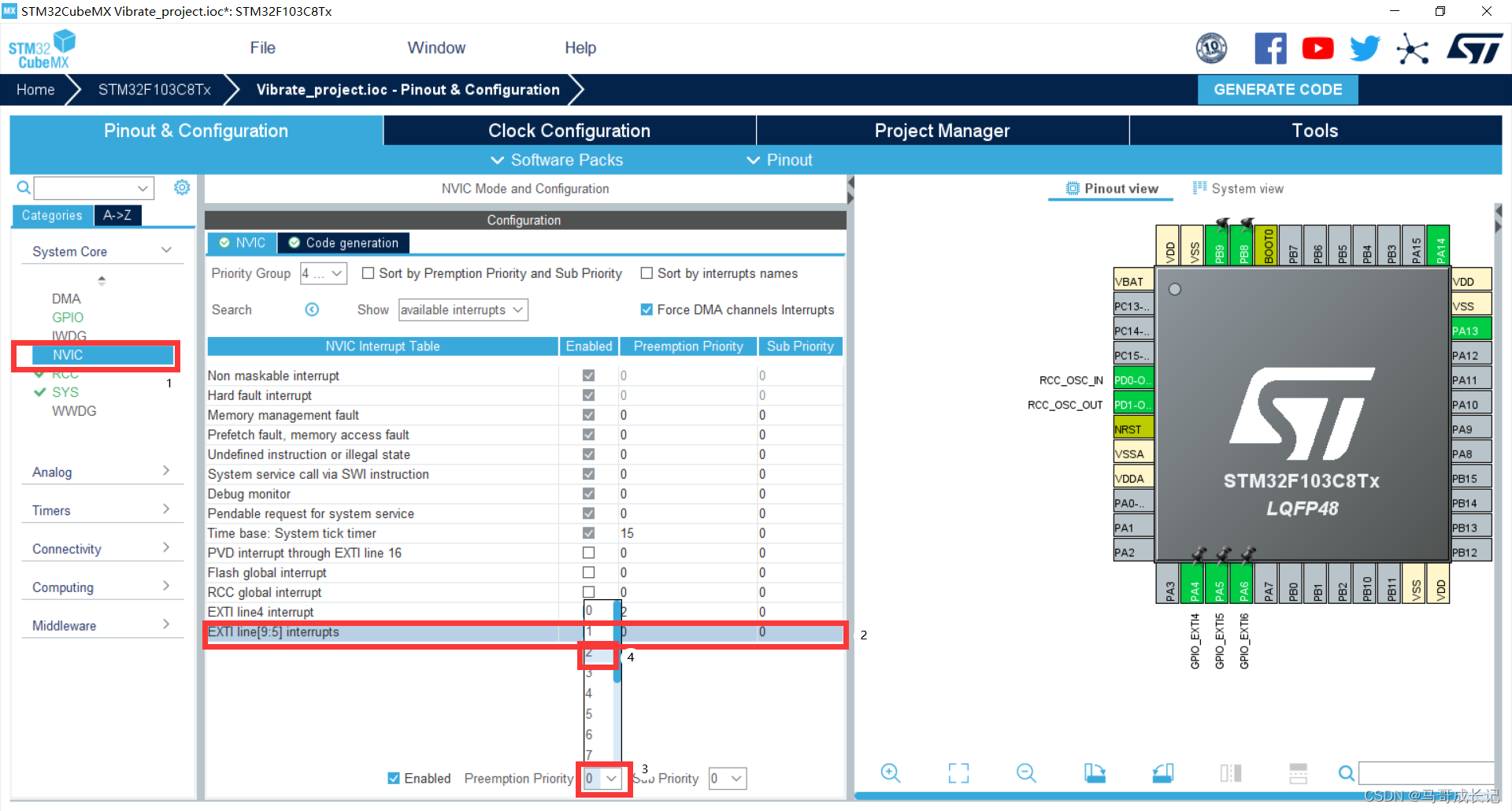
Task: Open the Code generation tab
Action: [x=343, y=243]
